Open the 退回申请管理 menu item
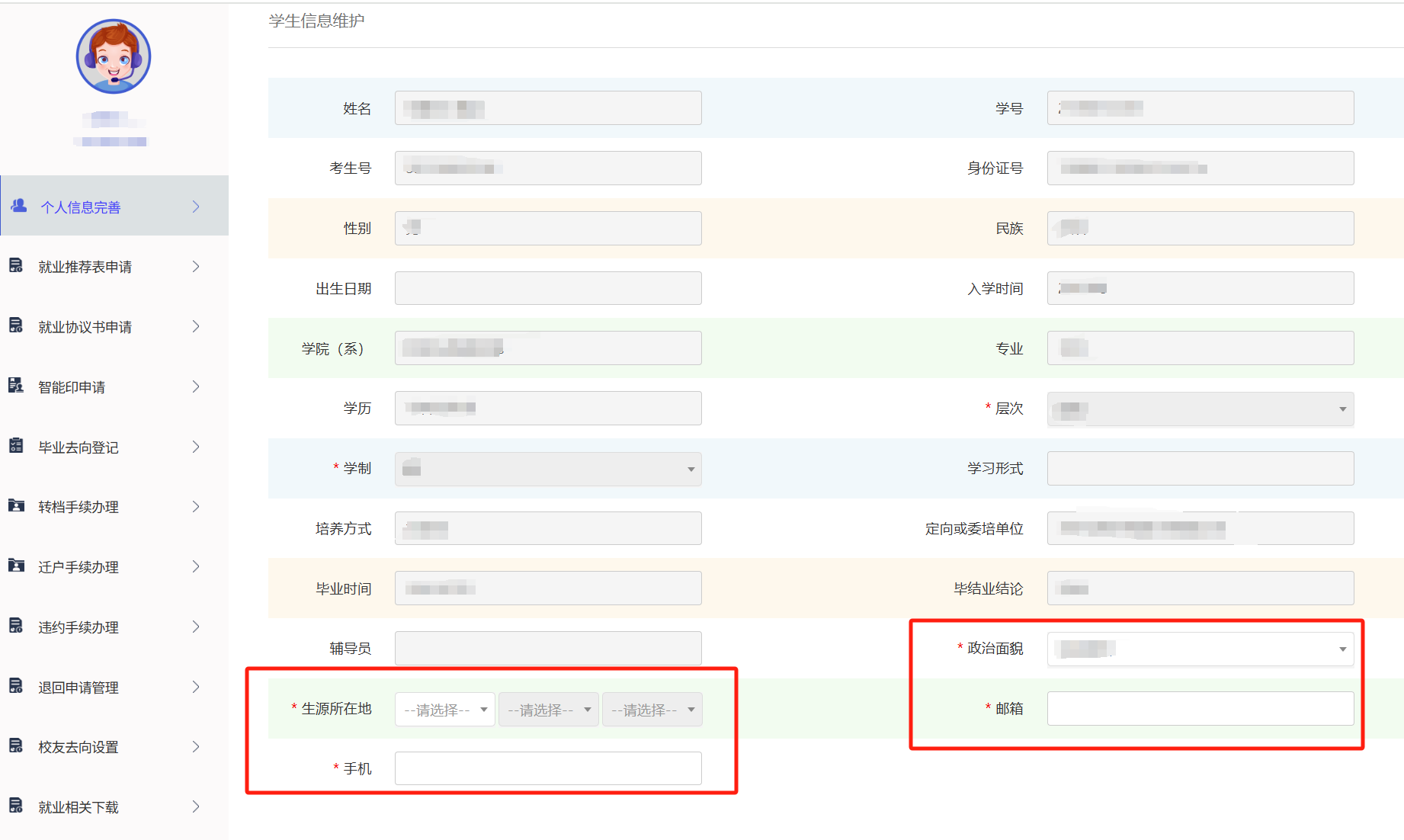 click(79, 688)
